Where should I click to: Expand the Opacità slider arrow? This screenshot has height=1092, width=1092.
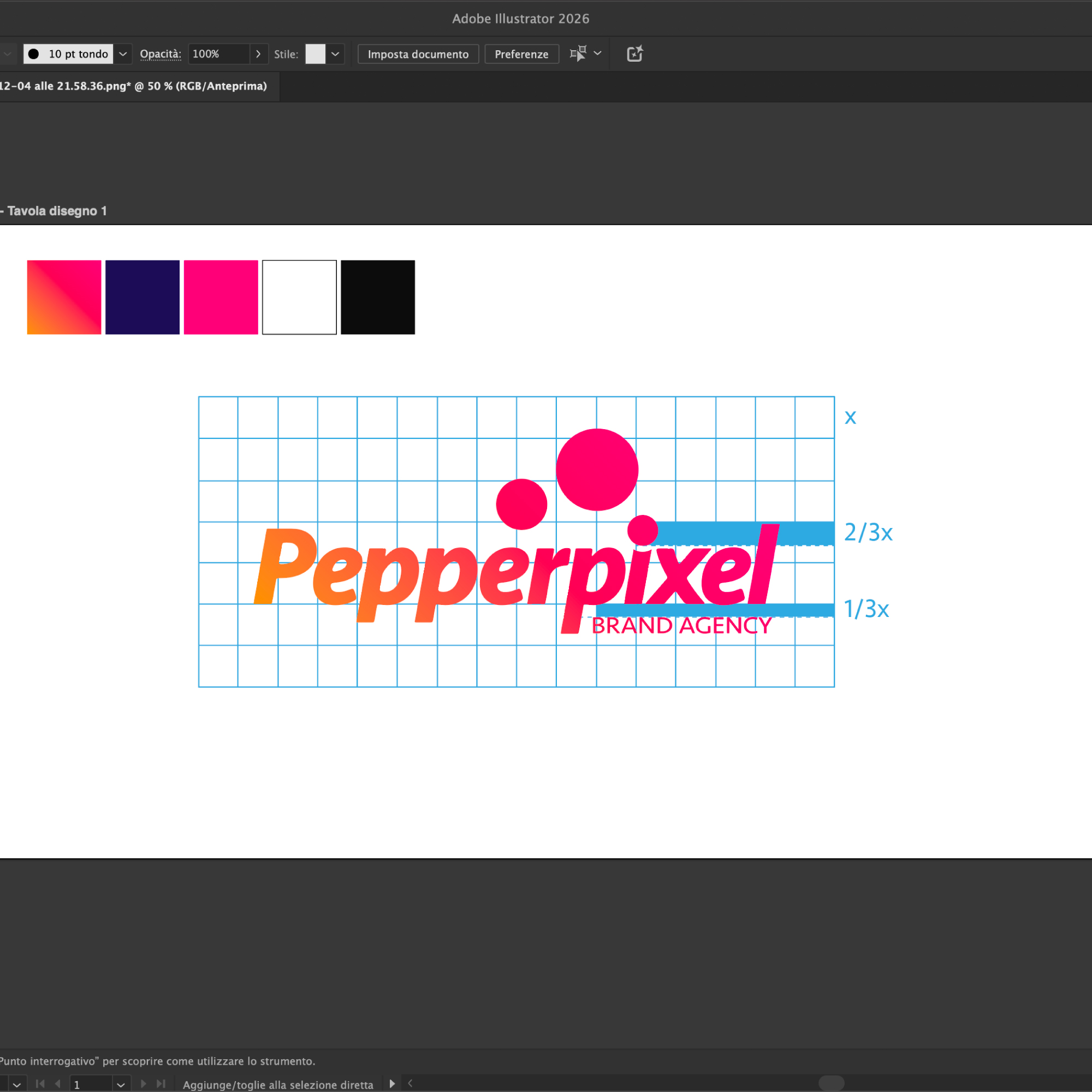click(x=258, y=54)
